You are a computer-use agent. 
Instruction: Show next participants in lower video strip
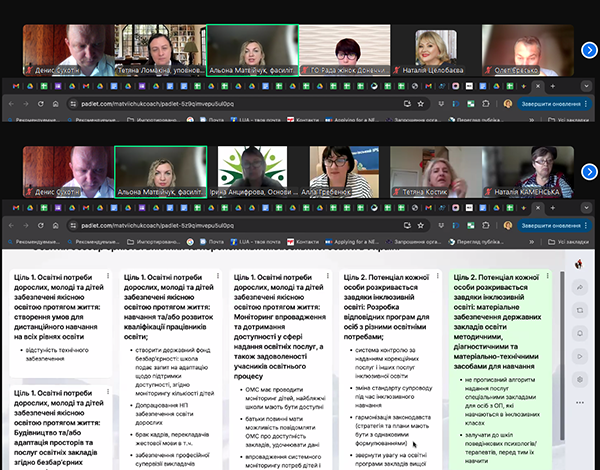click(589, 172)
